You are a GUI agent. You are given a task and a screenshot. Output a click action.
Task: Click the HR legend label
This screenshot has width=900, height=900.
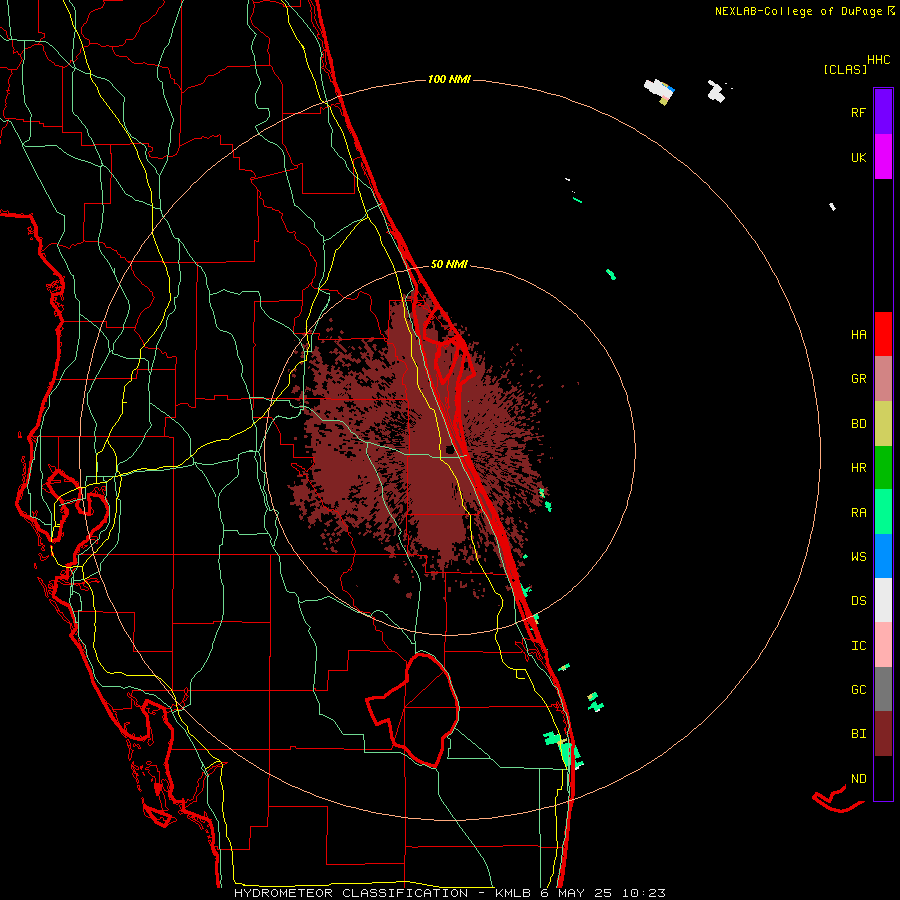pyautogui.click(x=858, y=468)
